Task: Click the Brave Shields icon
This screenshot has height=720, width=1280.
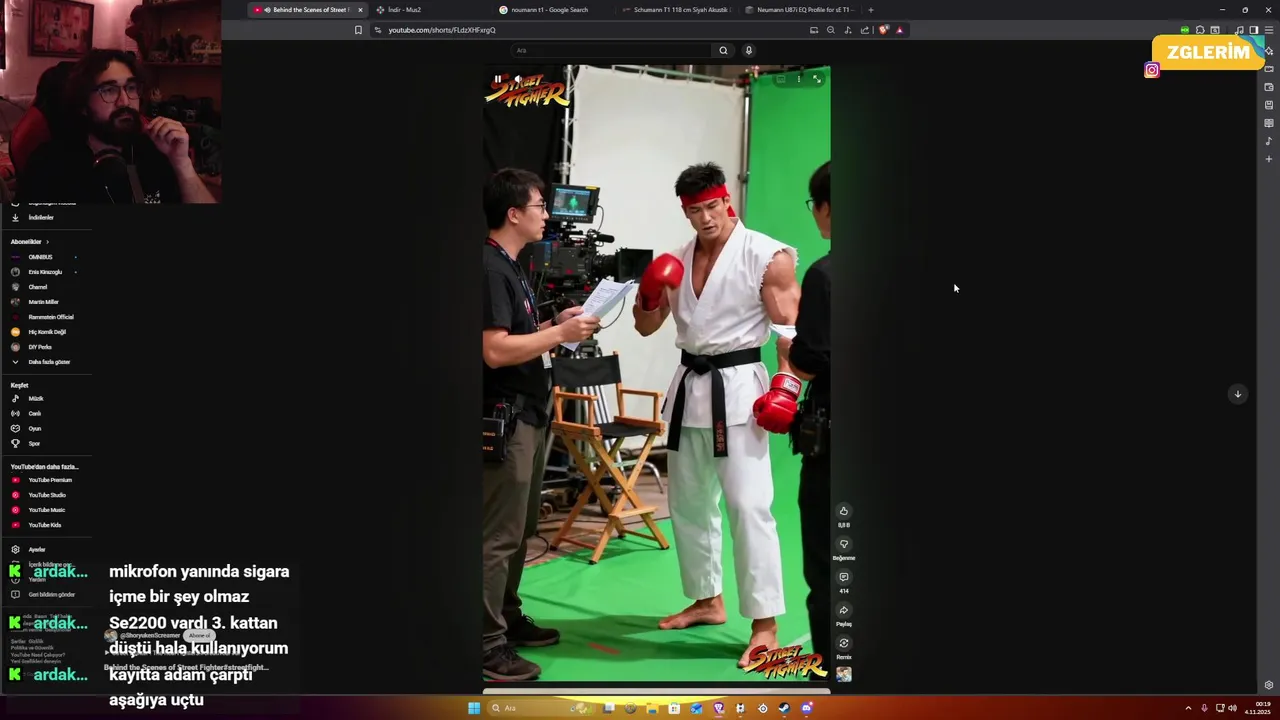Action: [x=883, y=30]
